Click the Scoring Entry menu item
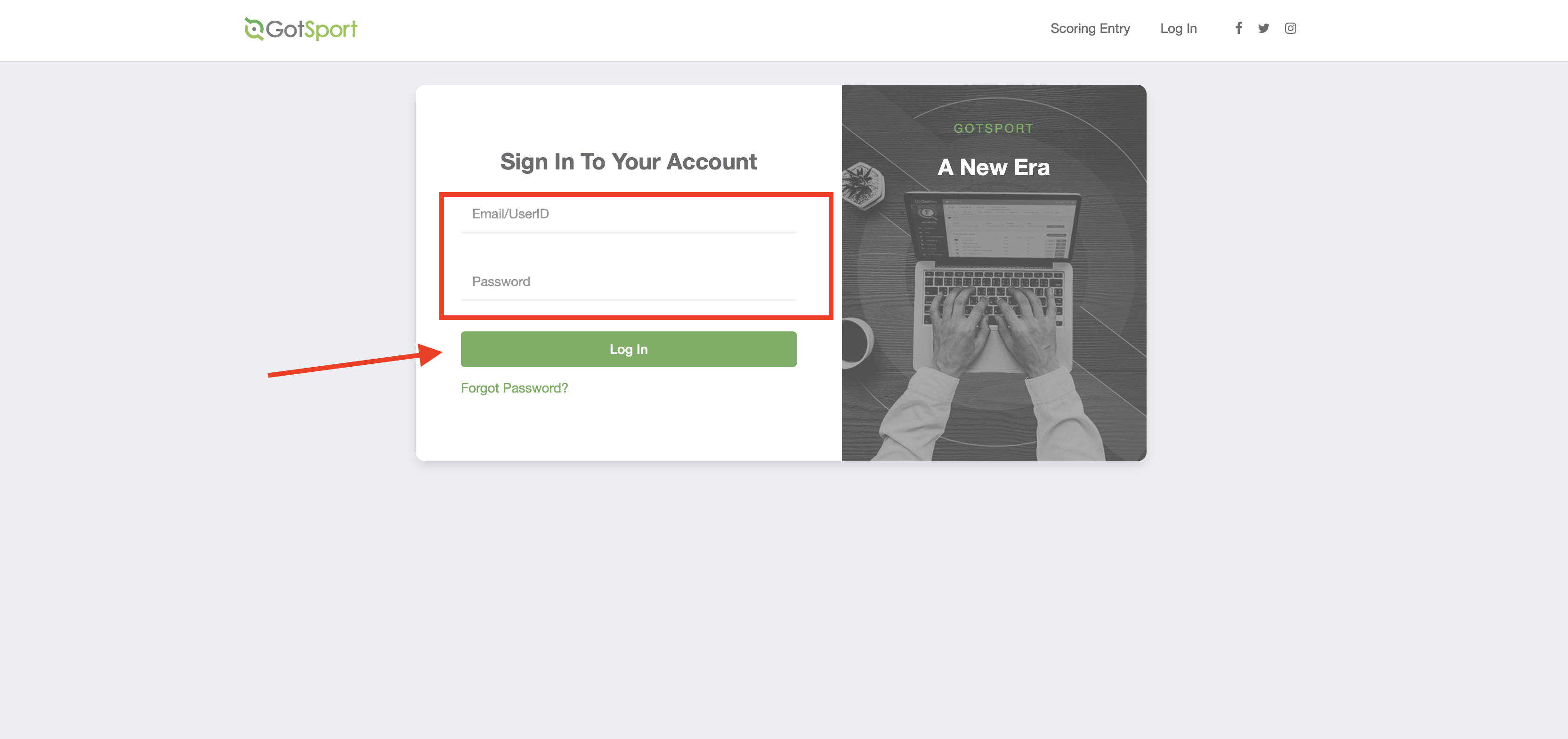The height and width of the screenshot is (739, 1568). coord(1090,28)
